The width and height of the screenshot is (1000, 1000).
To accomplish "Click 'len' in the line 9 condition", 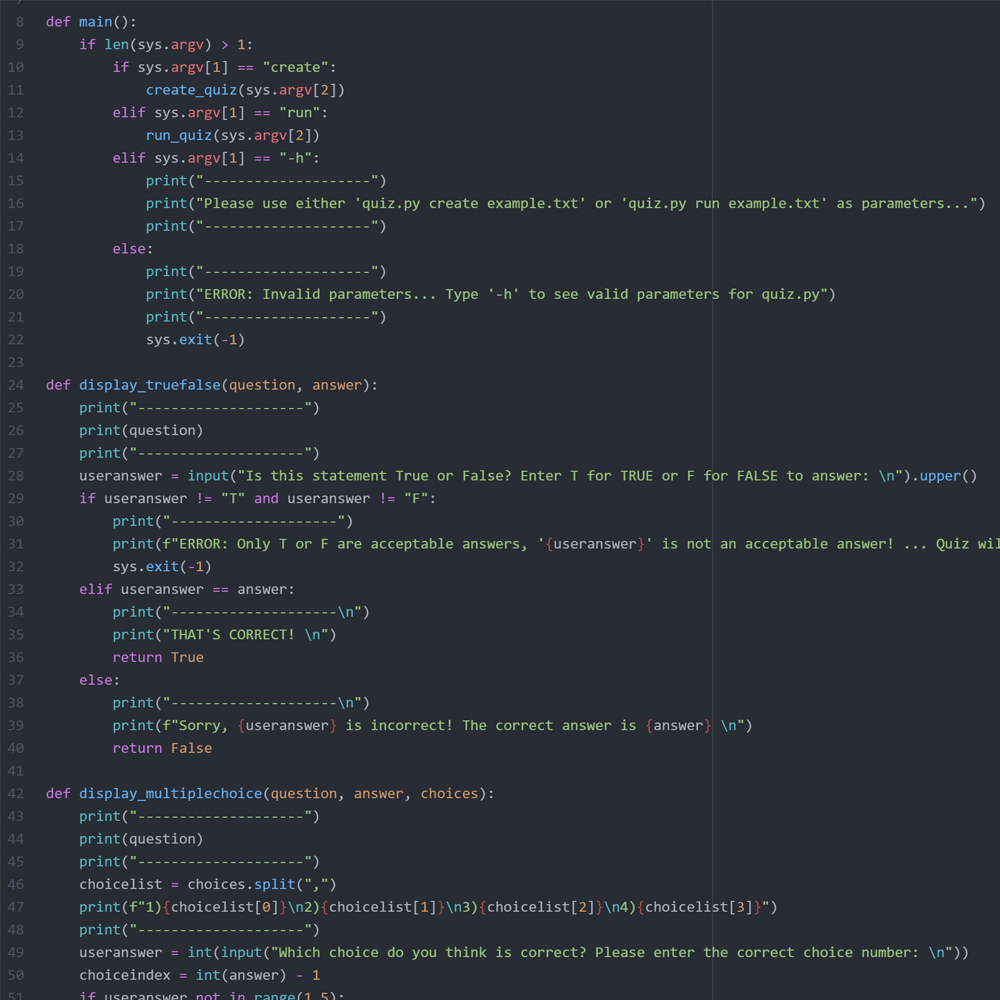I will point(117,45).
